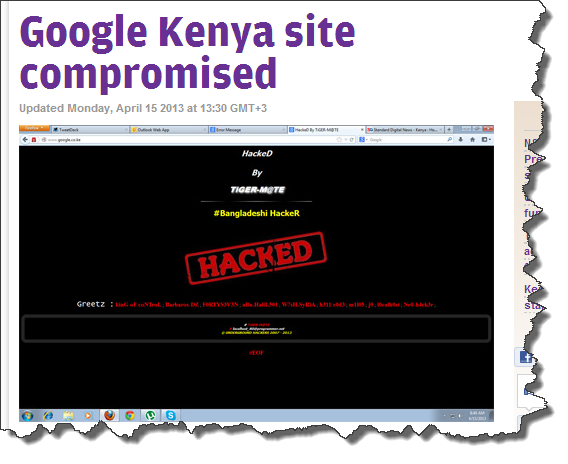Screen dimensions: 568x464
Task: Switch to the TweetDeck tab
Action: (x=90, y=130)
